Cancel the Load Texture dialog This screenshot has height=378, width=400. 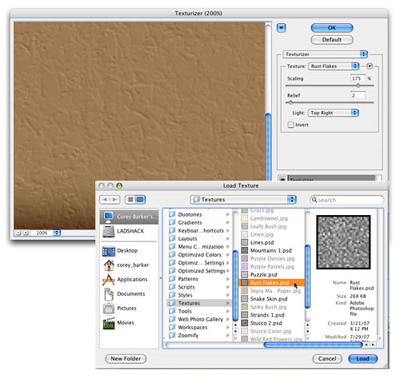tap(327, 359)
